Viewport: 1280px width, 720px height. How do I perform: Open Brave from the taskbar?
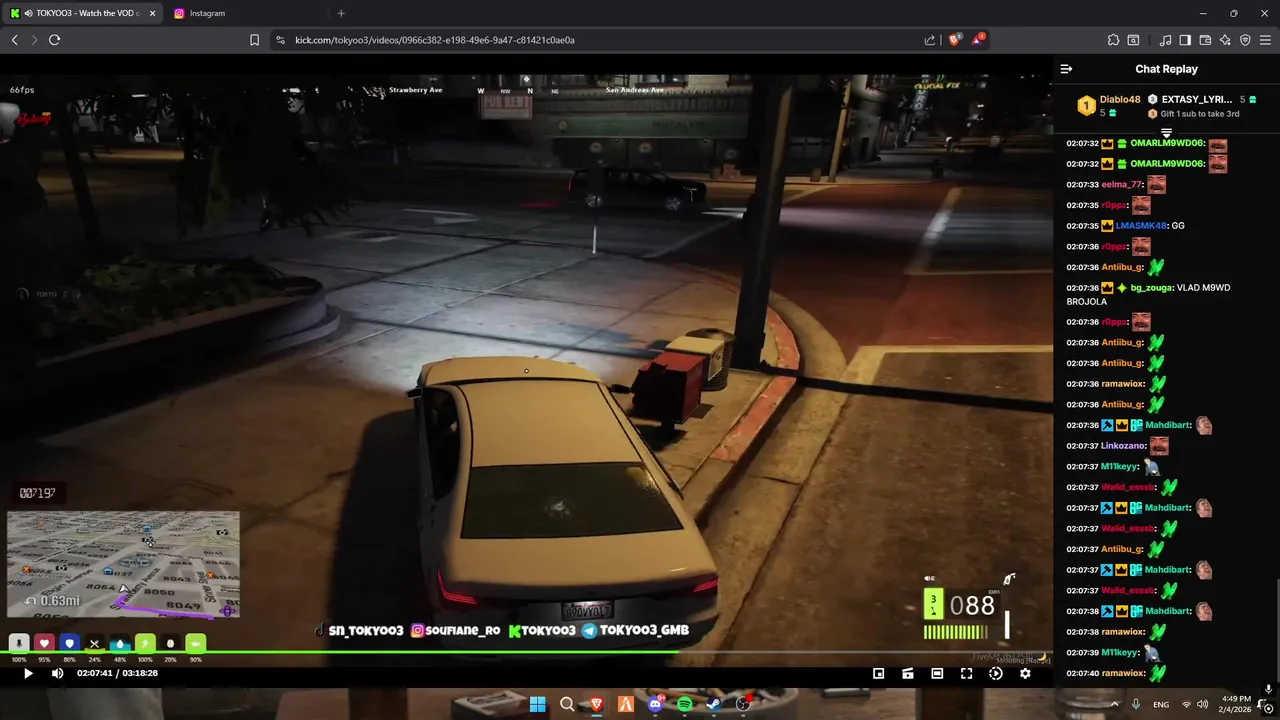596,704
